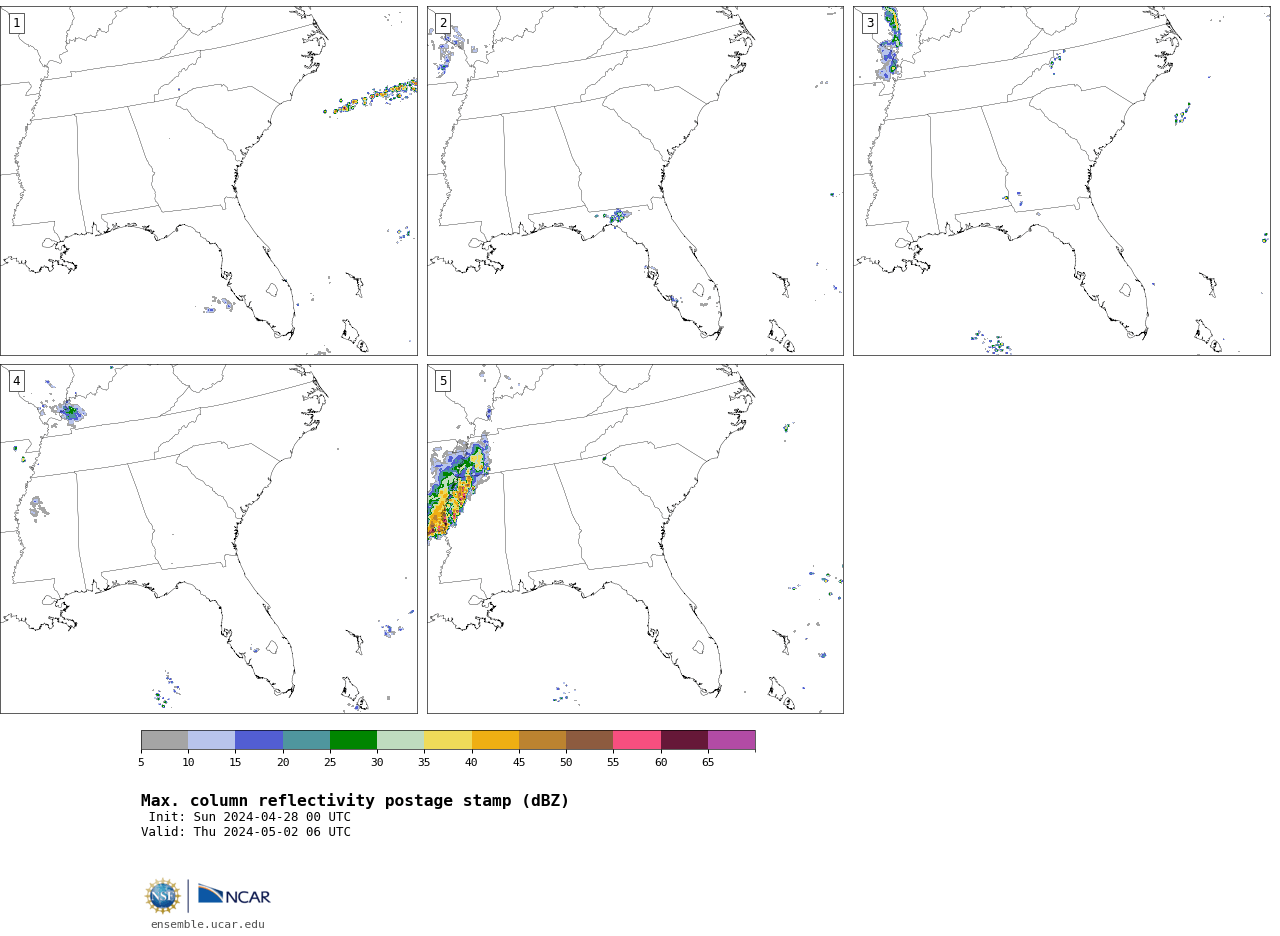The height and width of the screenshot is (936, 1280).
Task: Click the panel number label '2'
Action: 443,23
